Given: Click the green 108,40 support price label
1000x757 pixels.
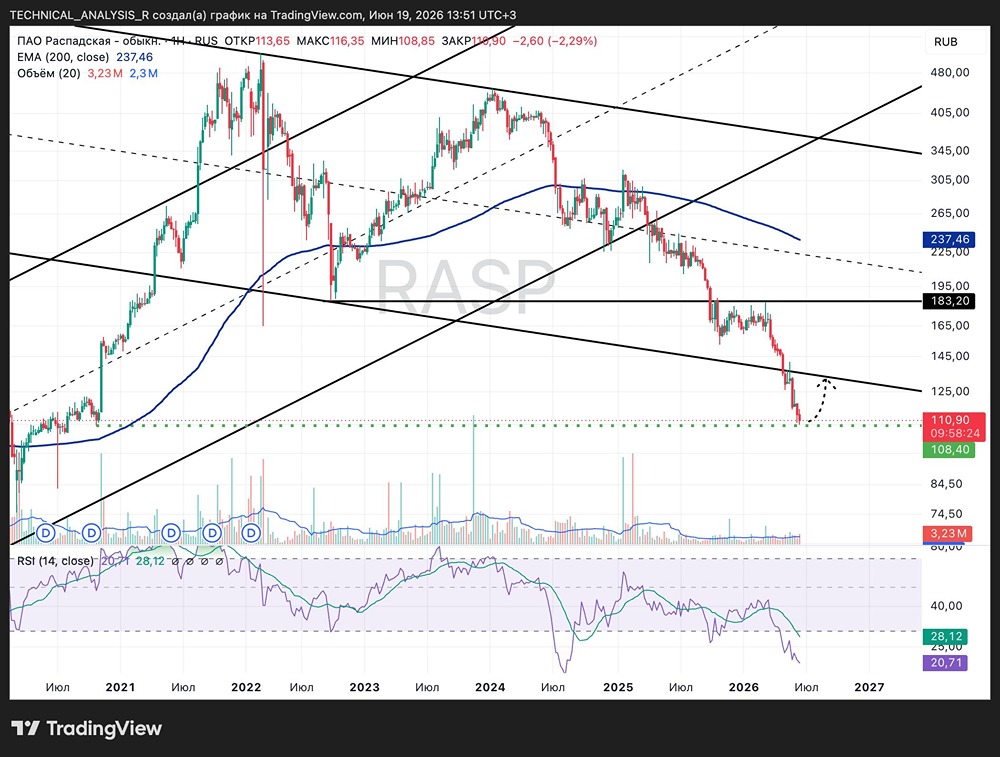Looking at the screenshot, I should pyautogui.click(x=948, y=450).
